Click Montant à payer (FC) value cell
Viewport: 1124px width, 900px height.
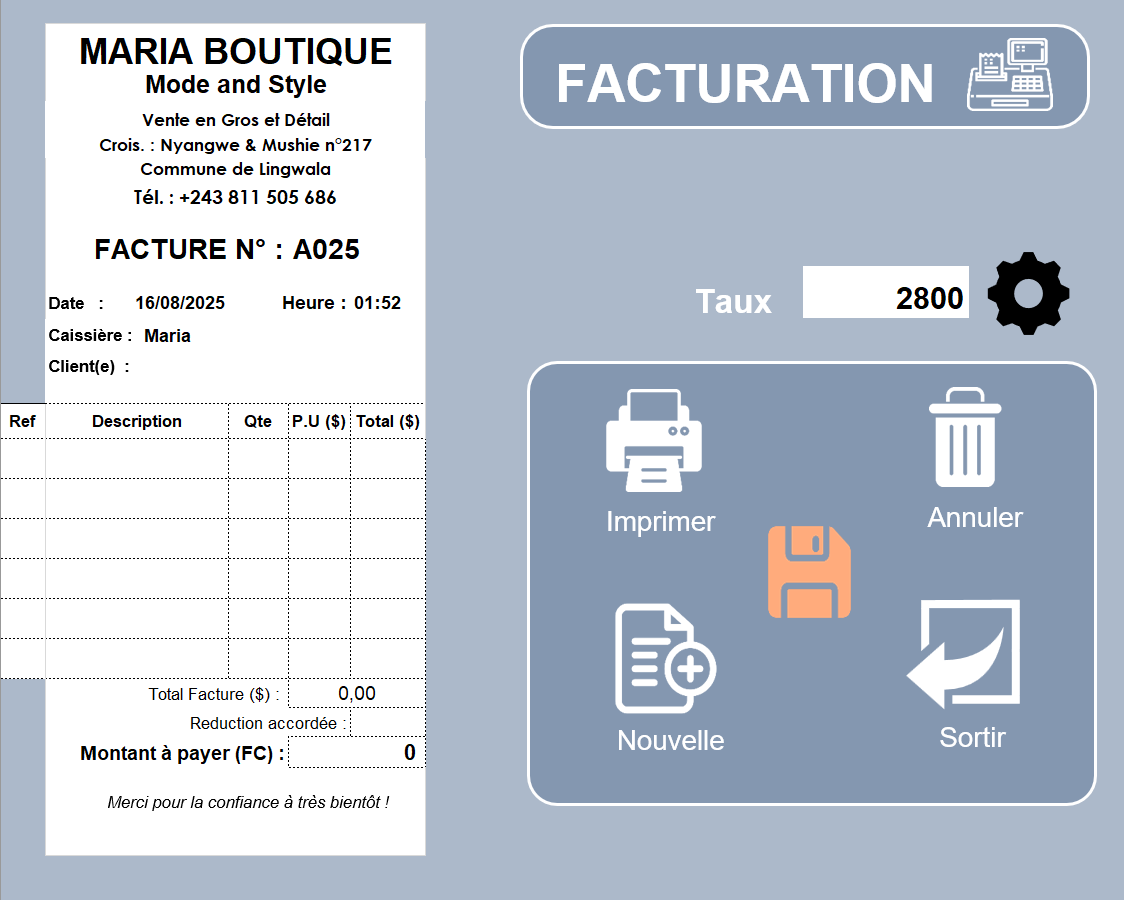tap(356, 753)
